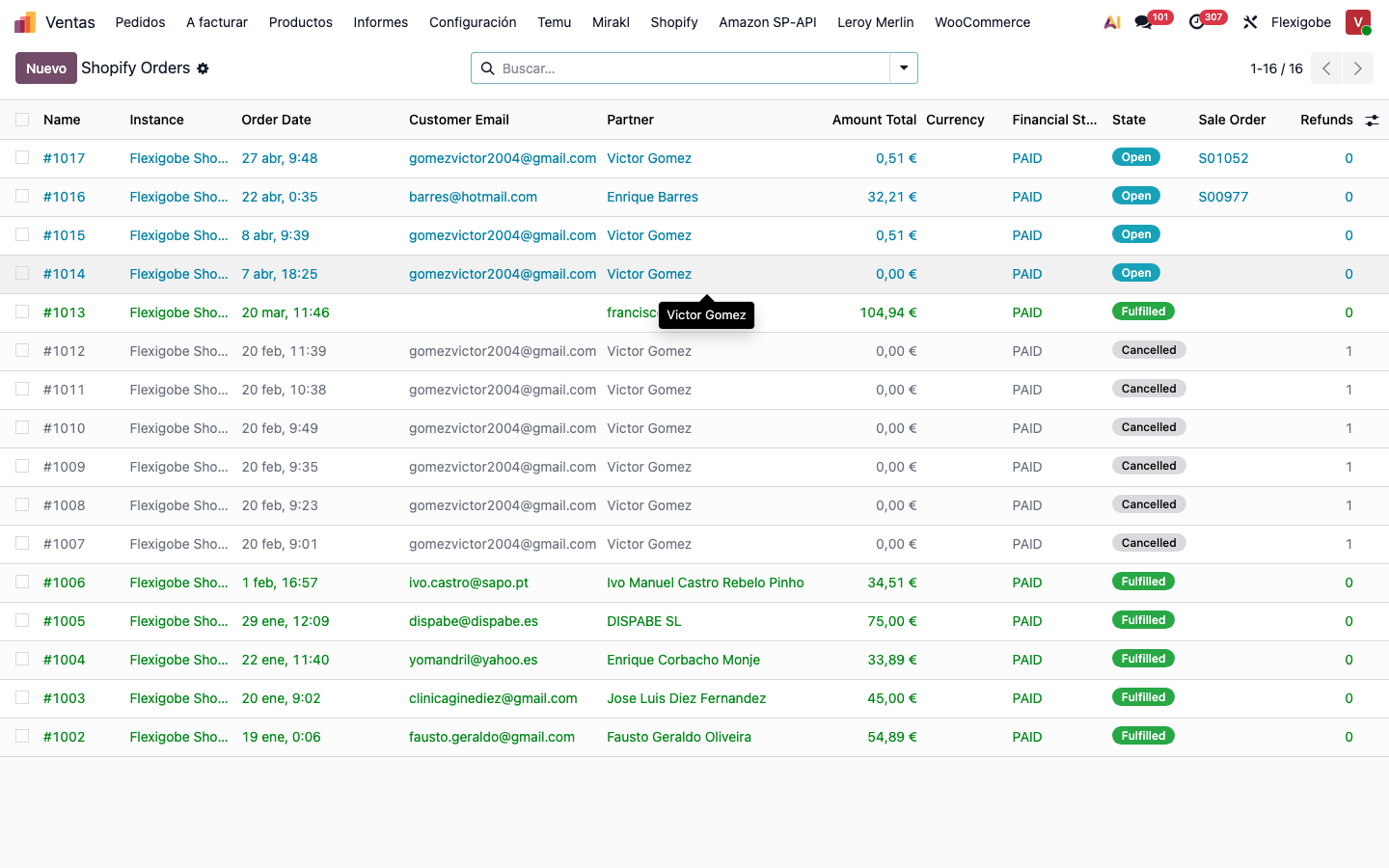This screenshot has height=868, width=1389.
Task: Click partner Jose Luis Diez Fernandez
Action: click(687, 698)
